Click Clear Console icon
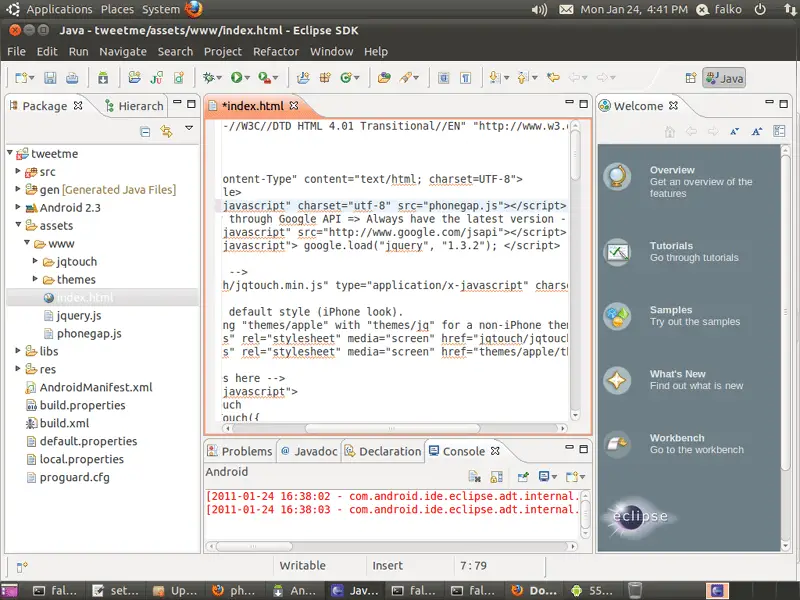Viewport: 800px width, 600px height. click(474, 477)
